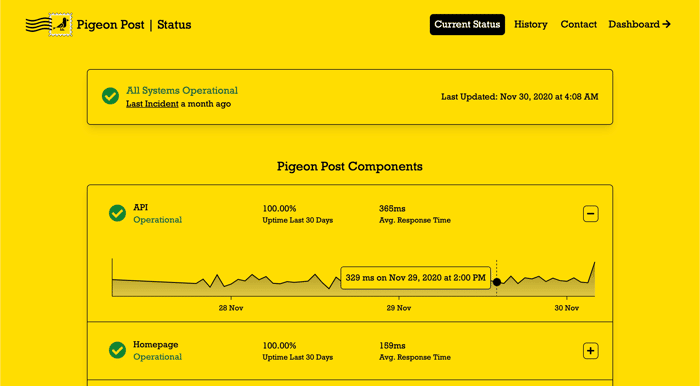
Task: Click the 28 Nov label on the chart axis
Action: coord(231,308)
